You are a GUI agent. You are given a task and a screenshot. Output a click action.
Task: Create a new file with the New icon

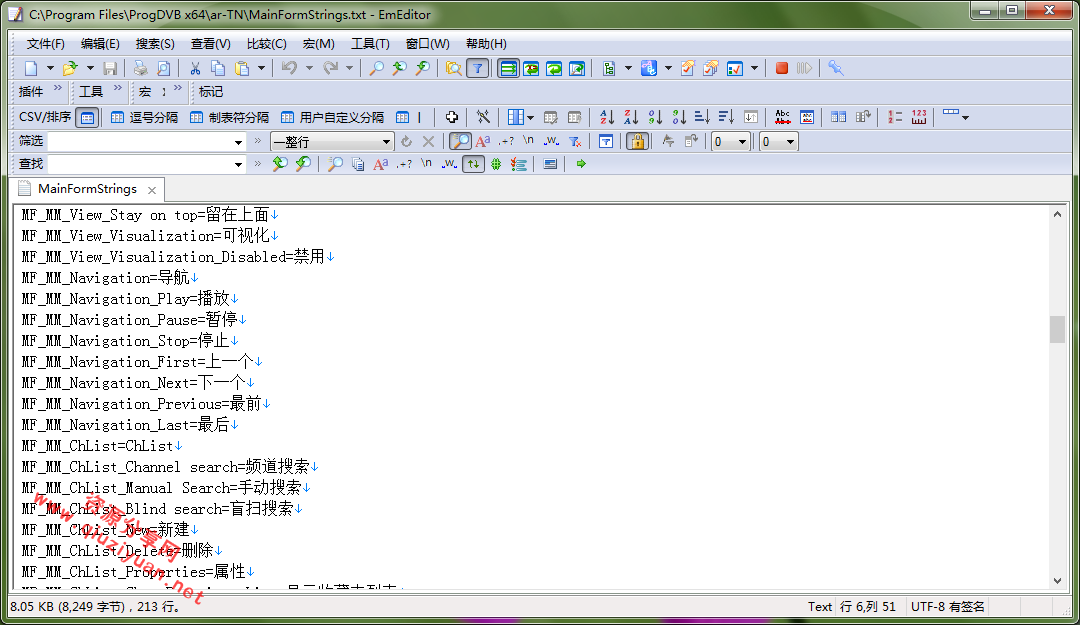(31, 68)
